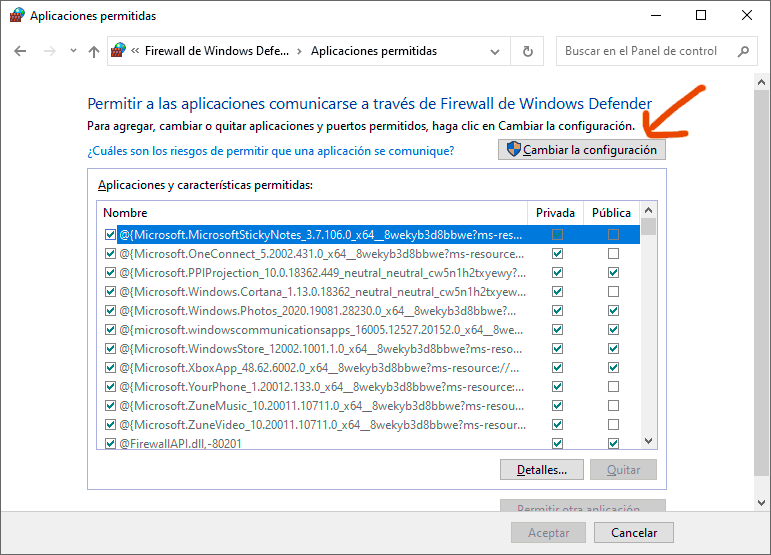Toggle MicrosoftStickyNotes name checkbox
Viewport: 771px width, 555px height.
point(110,234)
